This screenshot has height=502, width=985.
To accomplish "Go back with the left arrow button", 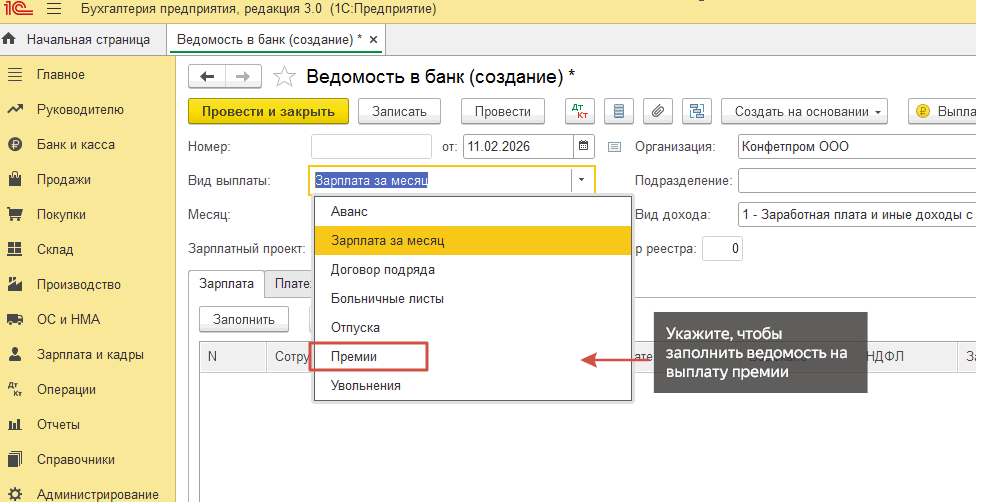I will pyautogui.click(x=207, y=77).
